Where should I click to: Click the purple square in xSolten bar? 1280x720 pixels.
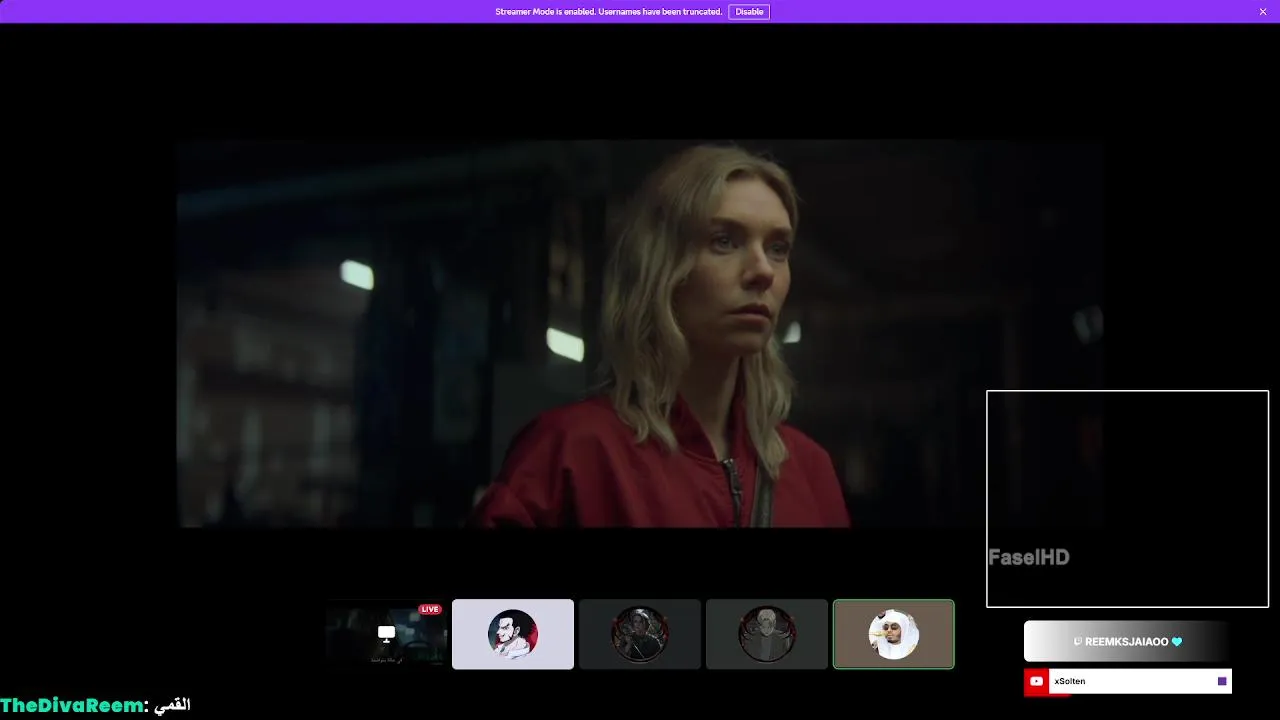pyautogui.click(x=1222, y=681)
